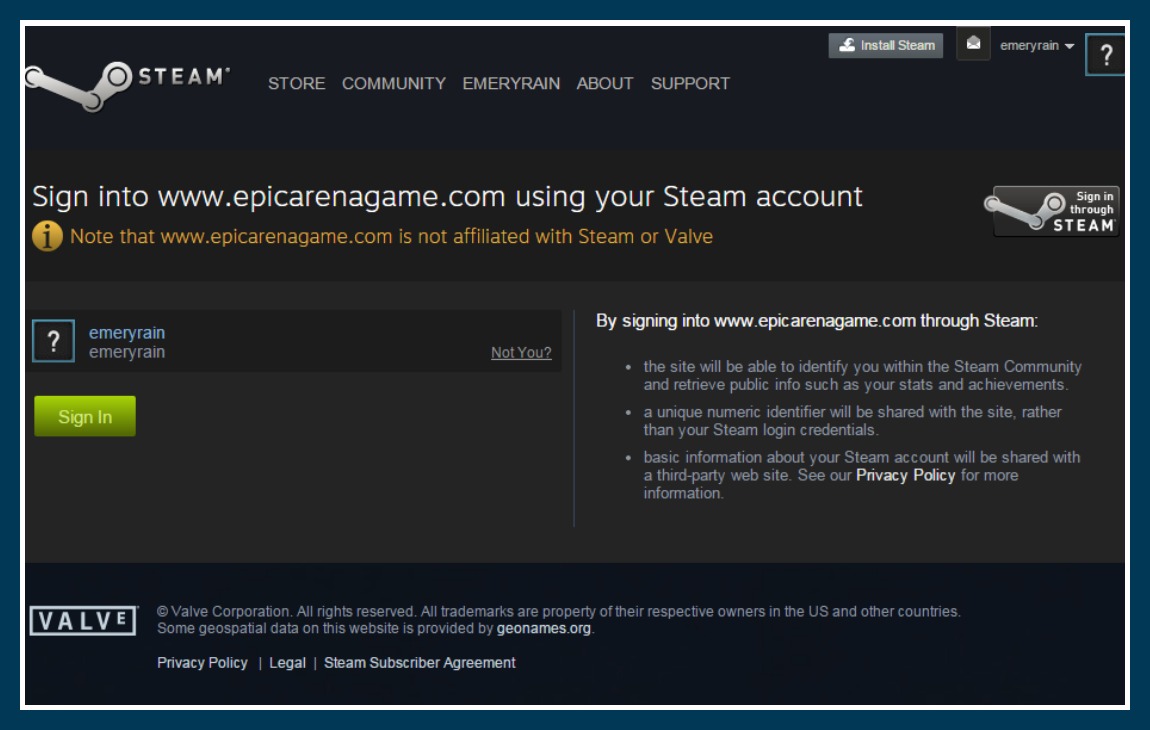Expand the emeryrain account dropdown

pyautogui.click(x=1037, y=45)
